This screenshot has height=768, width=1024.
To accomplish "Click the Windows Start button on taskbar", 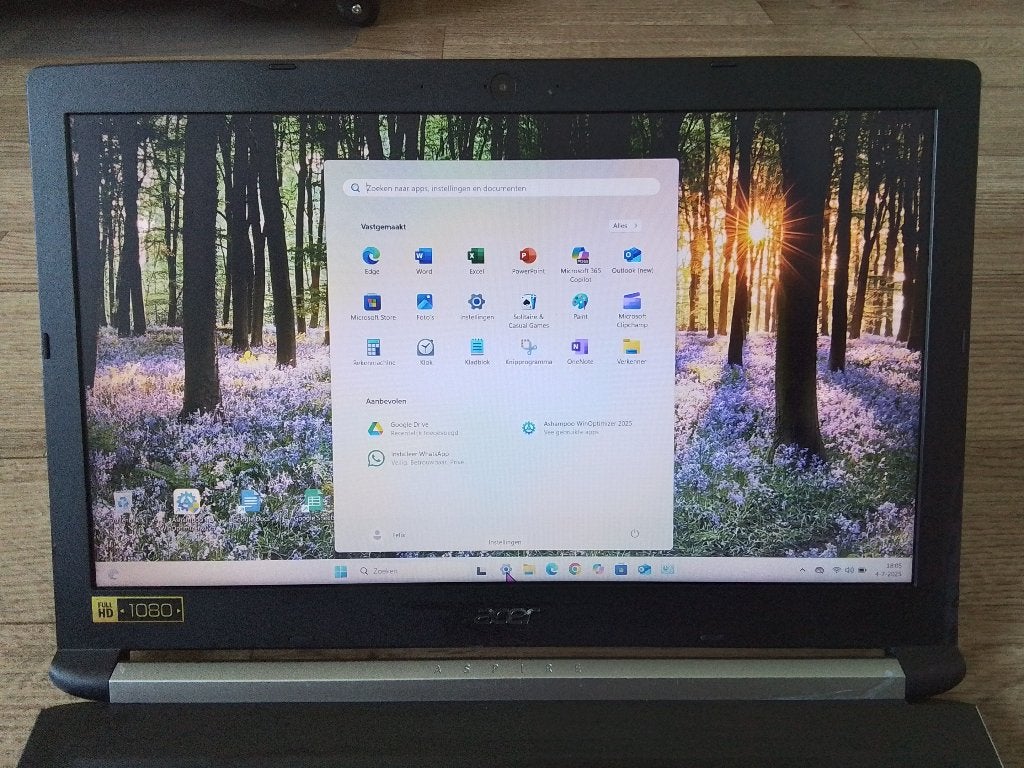I will 340,571.
